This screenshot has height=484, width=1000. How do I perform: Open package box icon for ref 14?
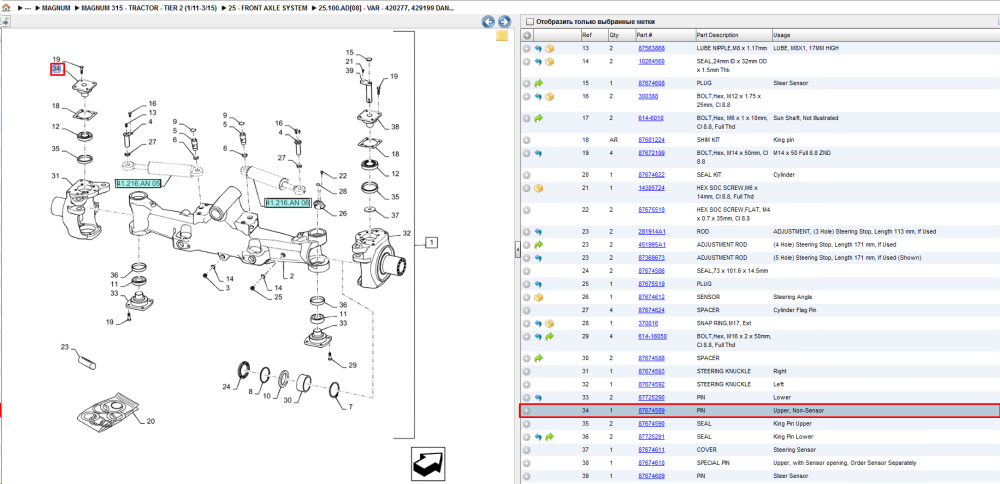[x=549, y=62]
